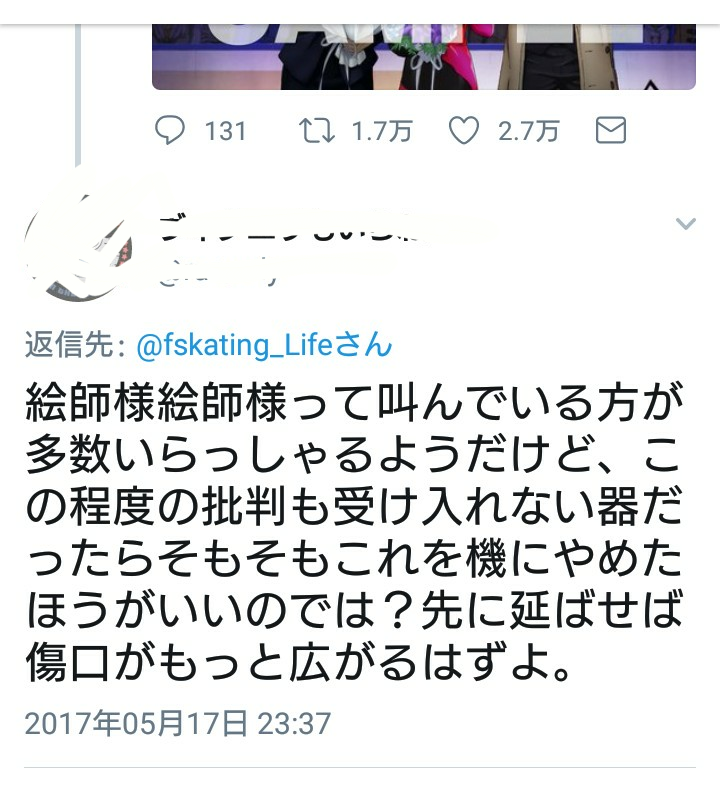The height and width of the screenshot is (791, 720).
Task: Click the 2.7万 likes count
Action: pyautogui.click(x=529, y=131)
